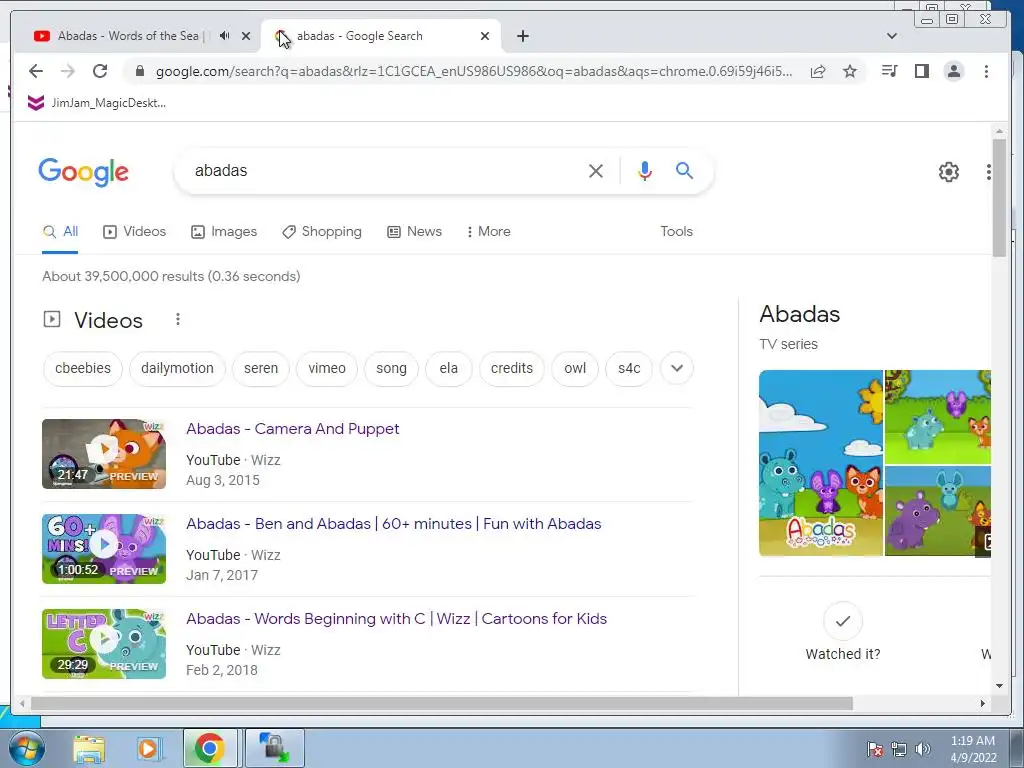The height and width of the screenshot is (768, 1024).
Task: Open Windows Explorer from the taskbar
Action: coord(89,748)
